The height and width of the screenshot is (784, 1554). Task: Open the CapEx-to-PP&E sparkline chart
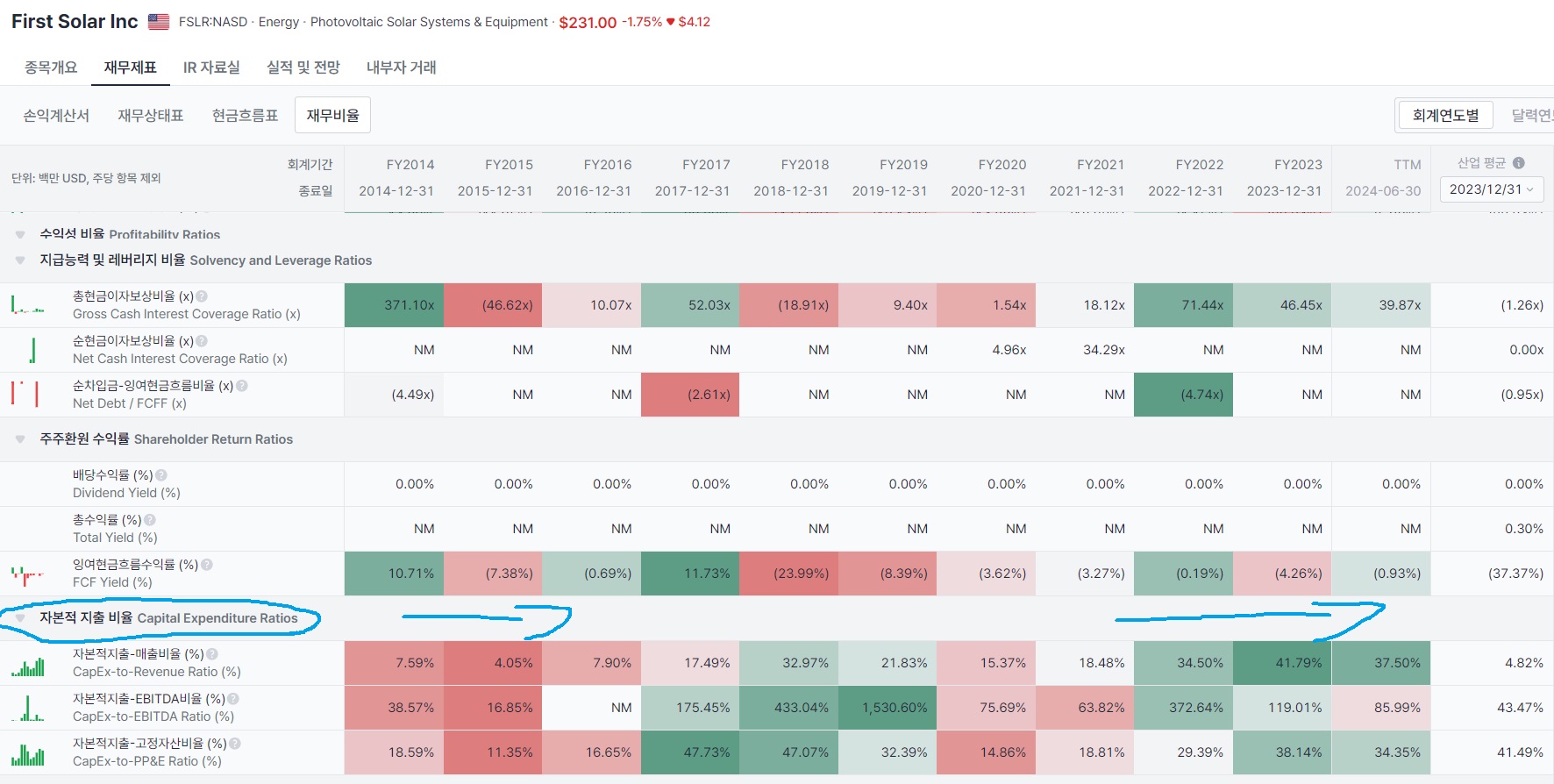28,754
